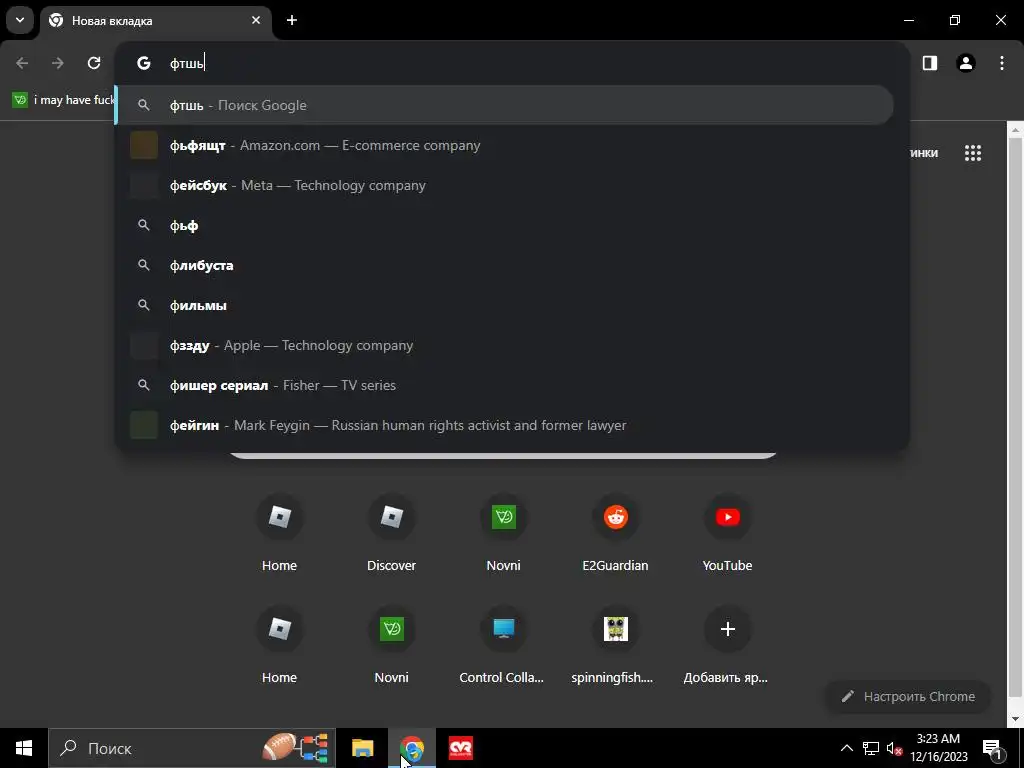This screenshot has height=768, width=1024.
Task: Open the Google apps grid icon
Action: 973,153
